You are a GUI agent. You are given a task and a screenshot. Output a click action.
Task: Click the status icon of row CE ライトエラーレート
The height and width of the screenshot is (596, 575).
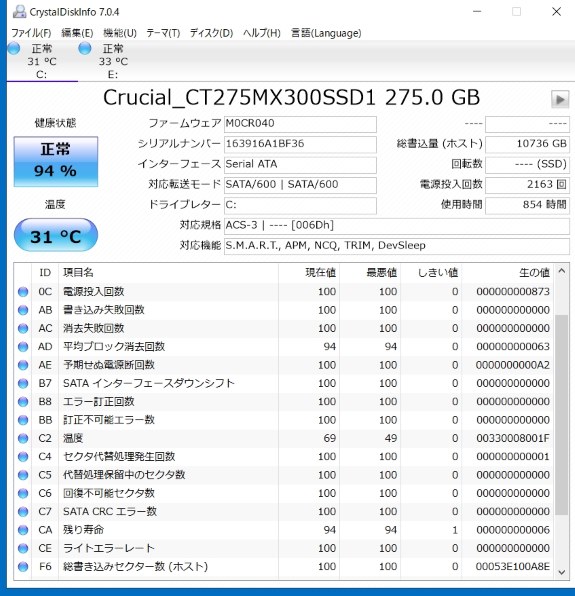pyautogui.click(x=23, y=548)
